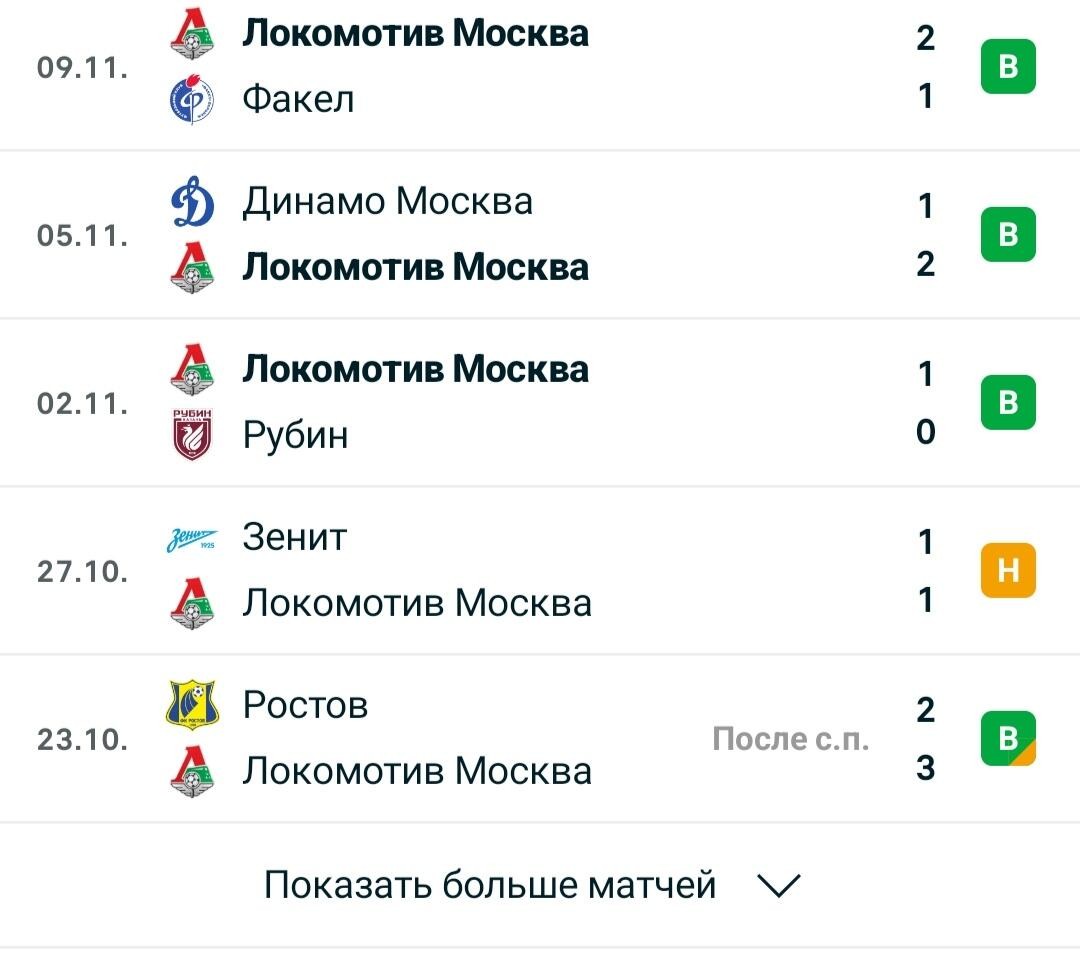Viewport: 1080px width, 970px height.
Task: Click the Ростов club crest
Action: tap(192, 705)
